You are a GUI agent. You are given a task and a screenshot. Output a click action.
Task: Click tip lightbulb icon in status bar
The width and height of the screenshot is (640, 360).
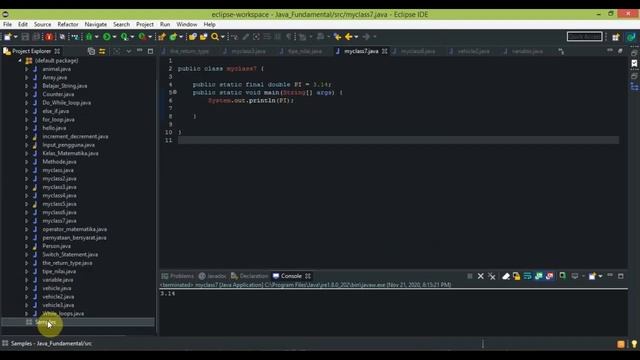[634, 344]
